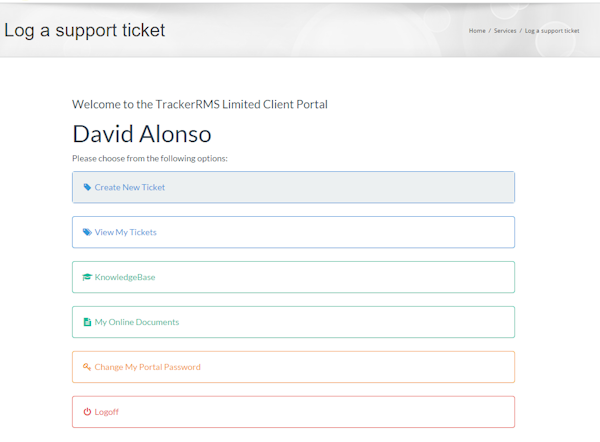
Task: Click the David Alonso name heading
Action: pyautogui.click(x=141, y=134)
